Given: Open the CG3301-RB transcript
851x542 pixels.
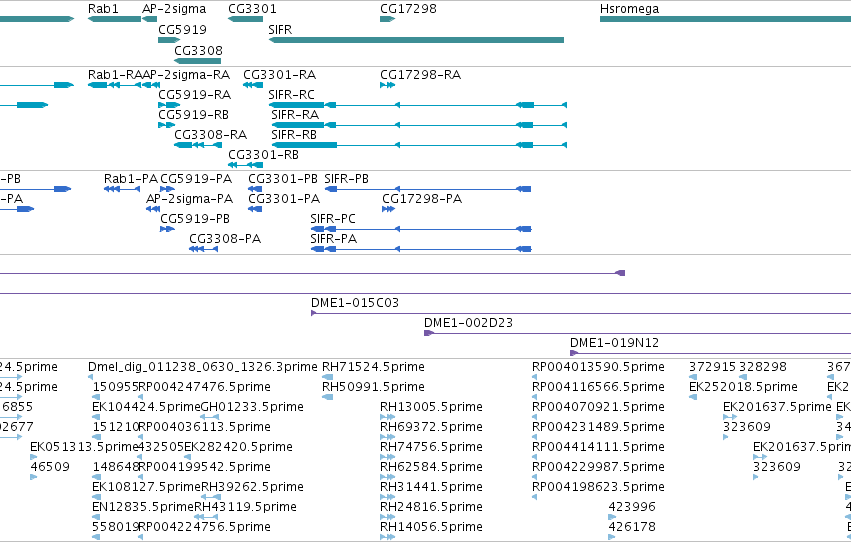Looking at the screenshot, I should [245, 165].
